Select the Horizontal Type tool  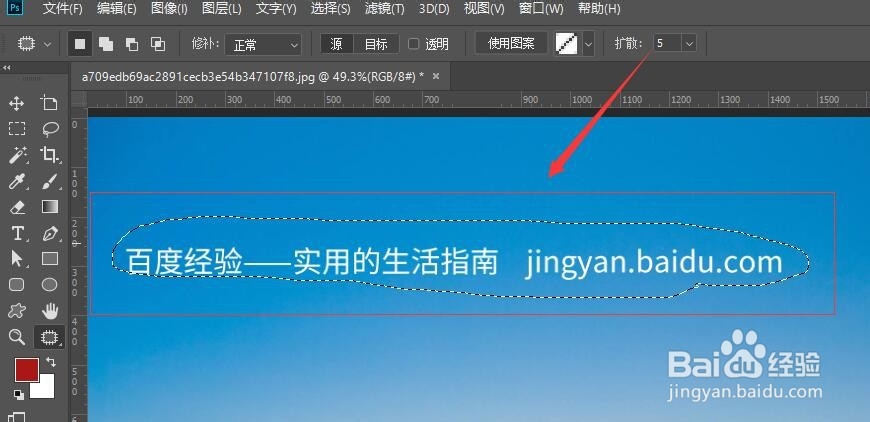pos(17,233)
